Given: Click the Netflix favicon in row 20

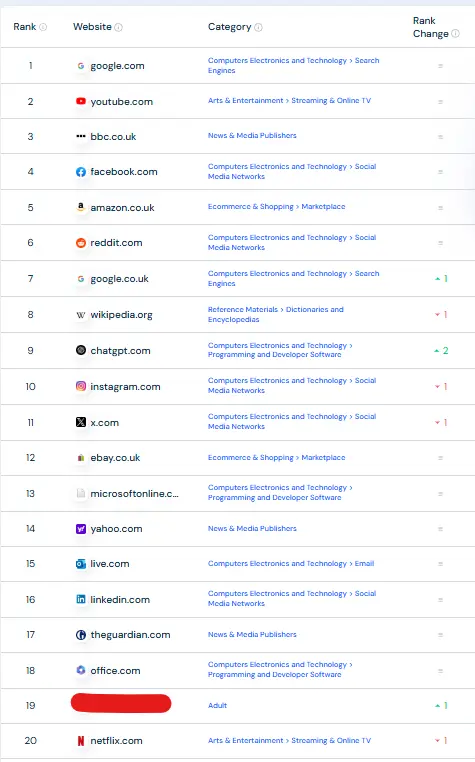Looking at the screenshot, I should click(81, 741).
